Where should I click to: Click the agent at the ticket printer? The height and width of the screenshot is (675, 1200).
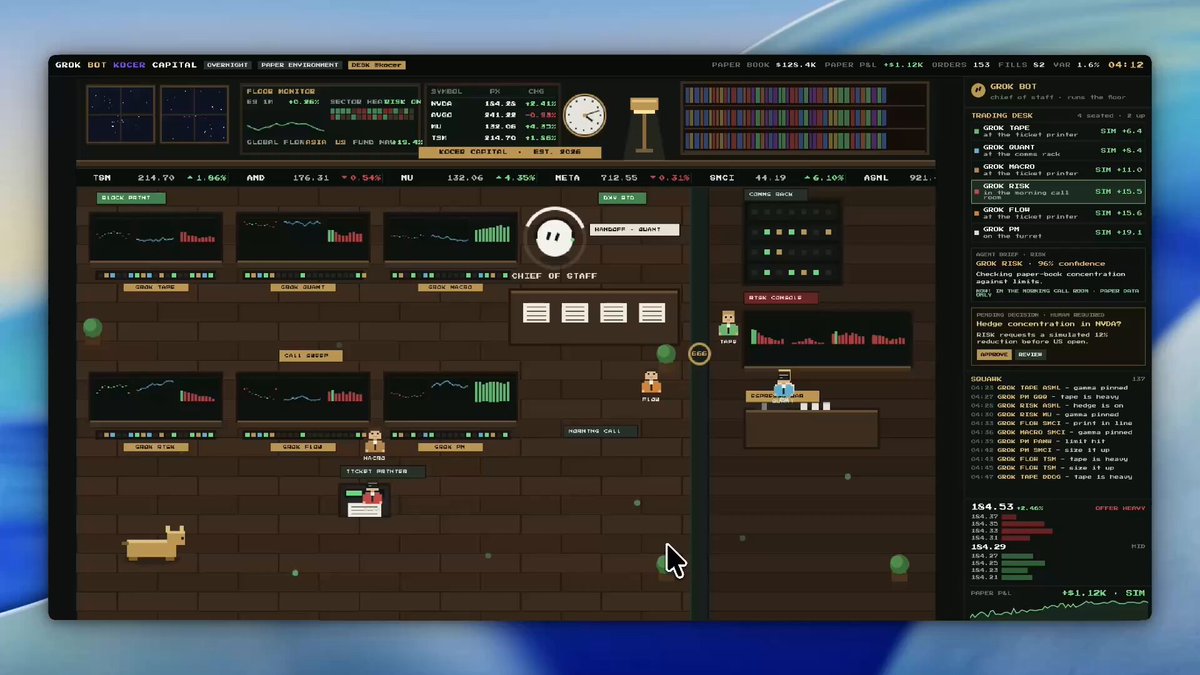pyautogui.click(x=372, y=492)
